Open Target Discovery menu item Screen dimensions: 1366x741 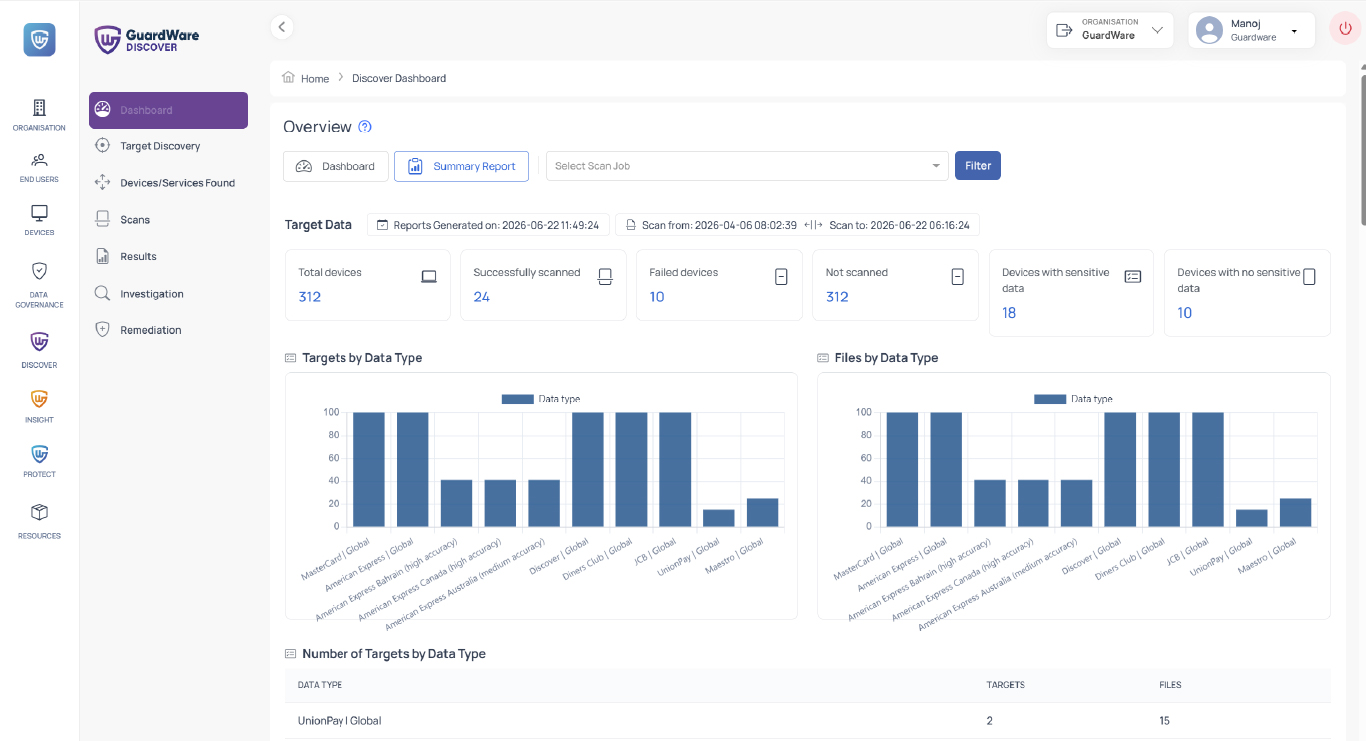(160, 146)
